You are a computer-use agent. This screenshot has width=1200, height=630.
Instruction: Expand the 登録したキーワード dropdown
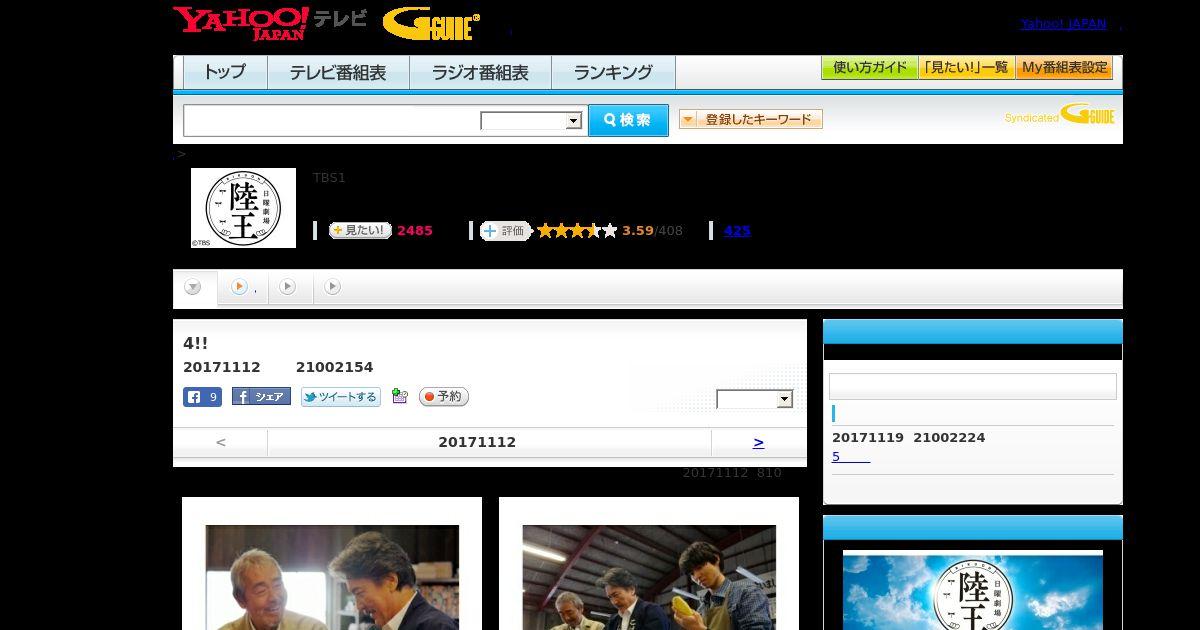[x=750, y=119]
